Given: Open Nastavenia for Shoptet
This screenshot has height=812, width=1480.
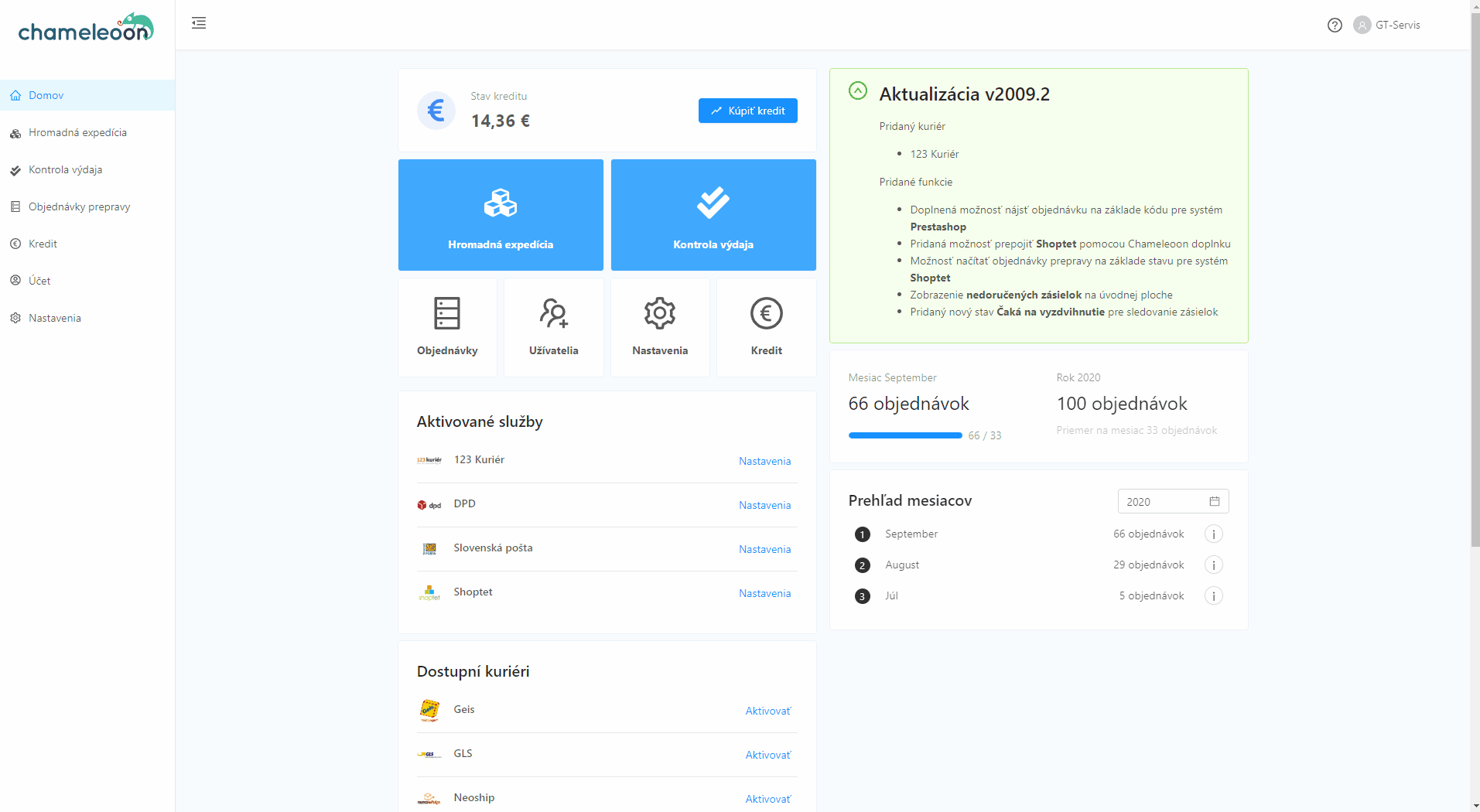Looking at the screenshot, I should tap(764, 593).
